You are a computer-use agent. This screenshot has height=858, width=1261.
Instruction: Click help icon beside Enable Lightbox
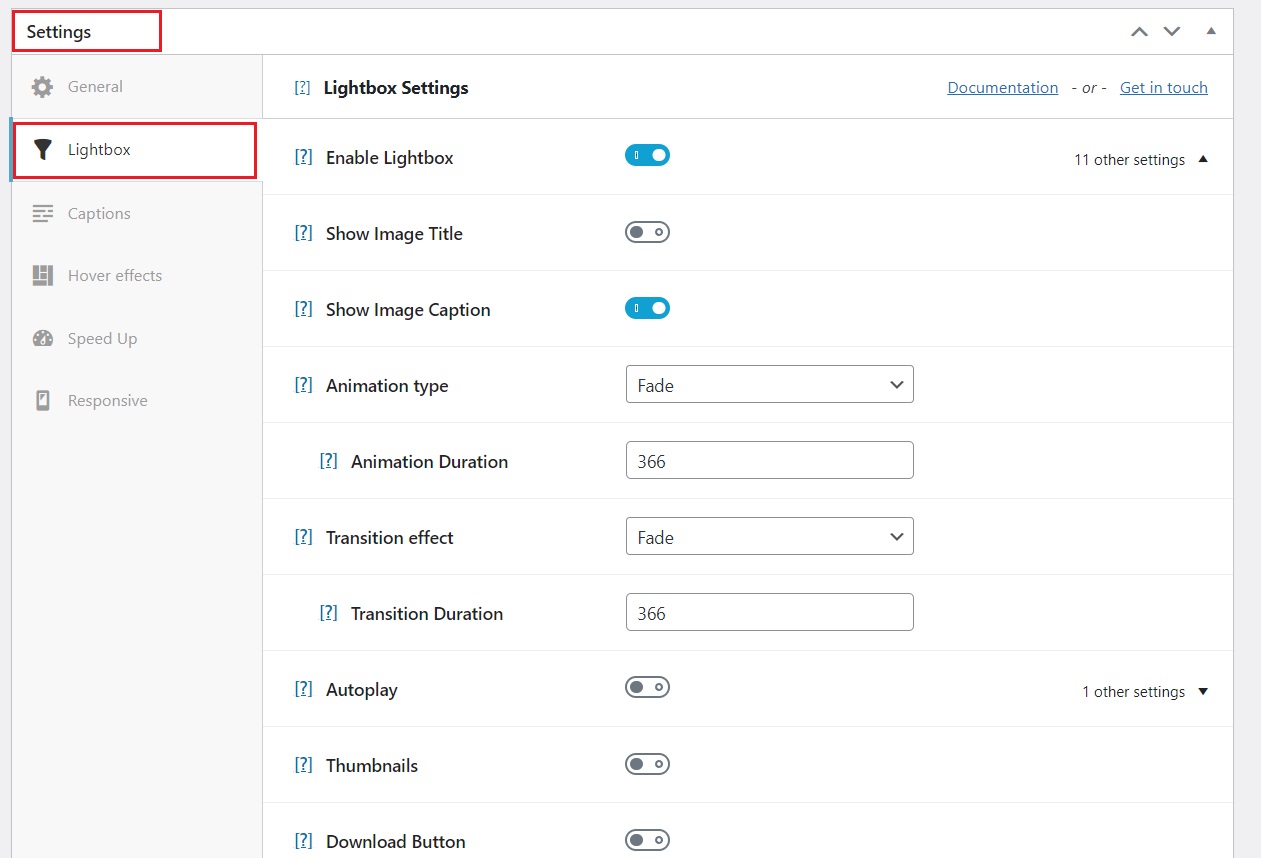point(303,157)
